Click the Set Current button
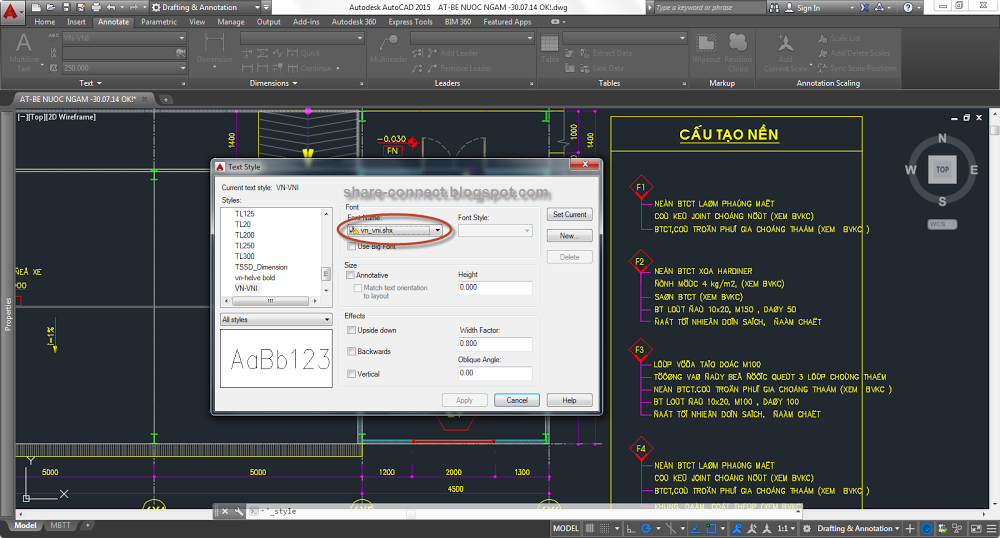 coord(570,214)
